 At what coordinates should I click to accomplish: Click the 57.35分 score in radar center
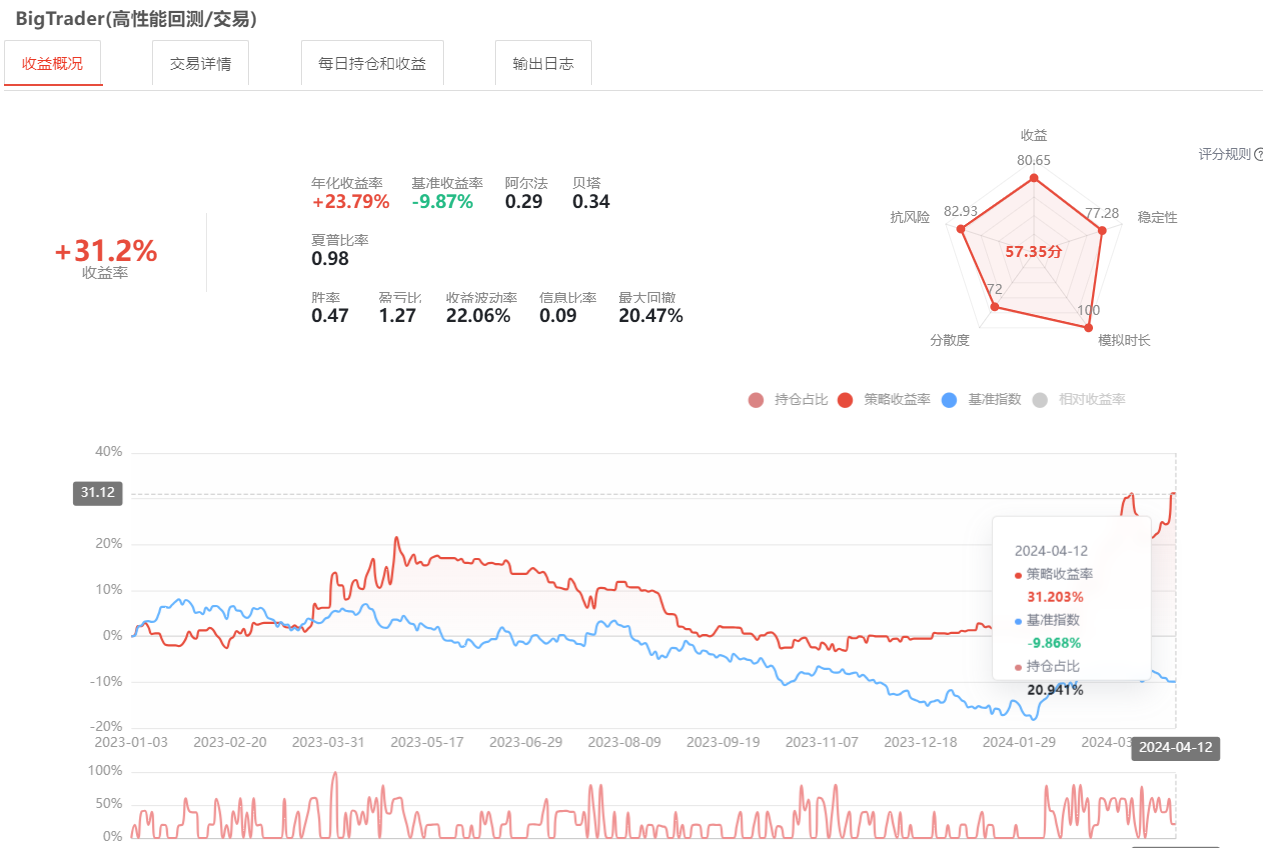pos(1033,252)
